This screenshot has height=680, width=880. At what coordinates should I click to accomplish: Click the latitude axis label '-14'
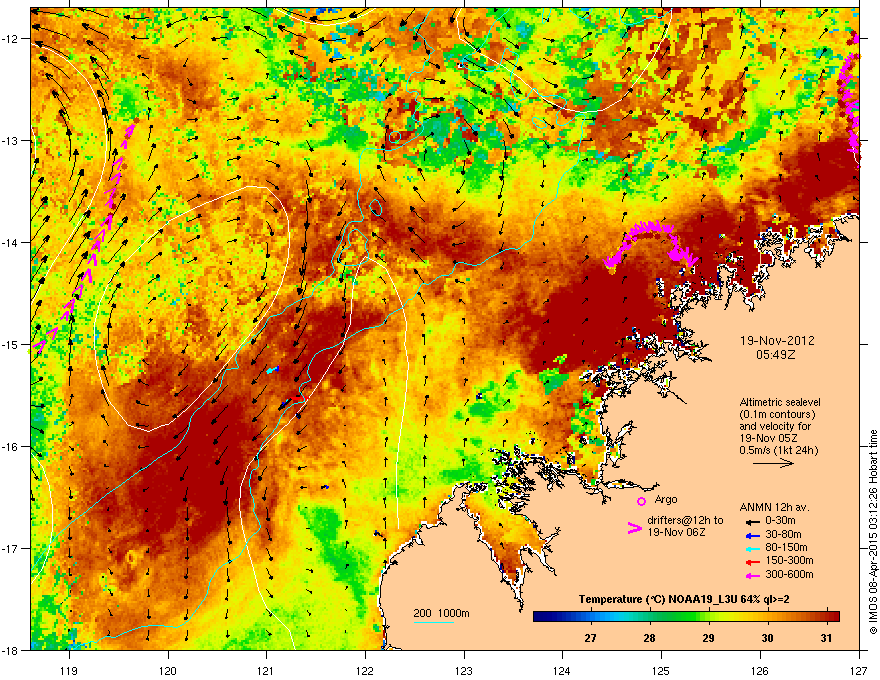pos(10,243)
